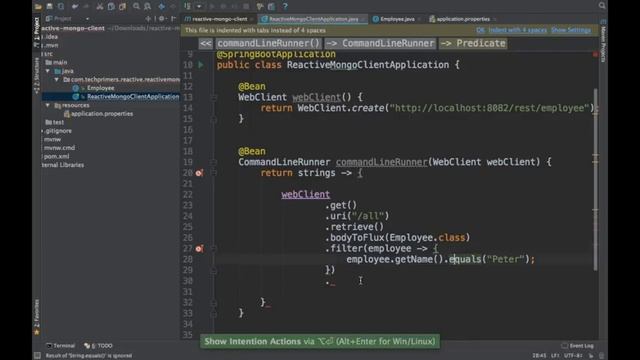Select the test folder in project tree
Screen dimensions: 640x360
pyautogui.click(x=58, y=122)
